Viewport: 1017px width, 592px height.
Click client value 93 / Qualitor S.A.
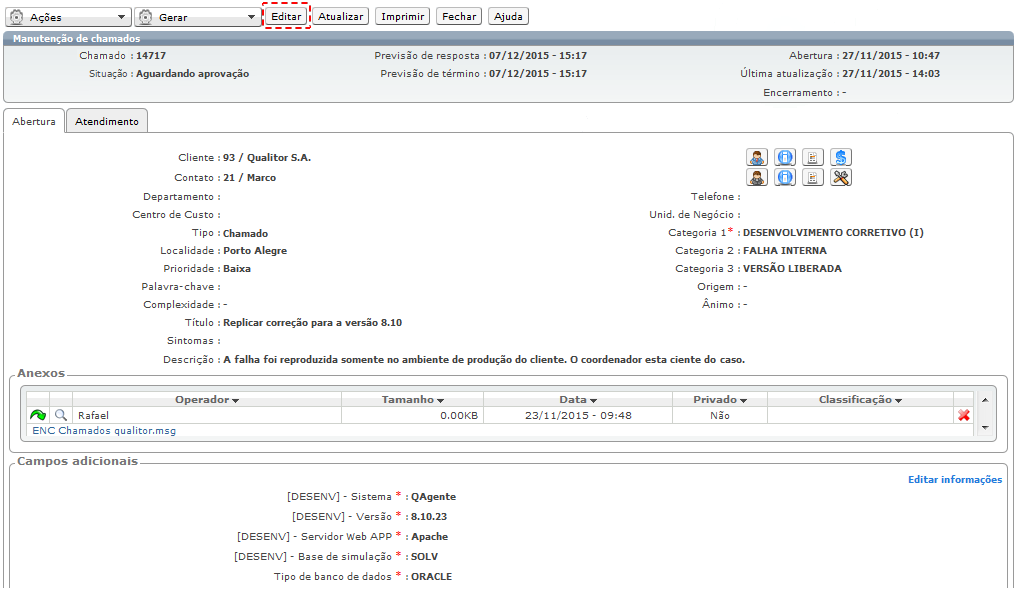click(267, 158)
